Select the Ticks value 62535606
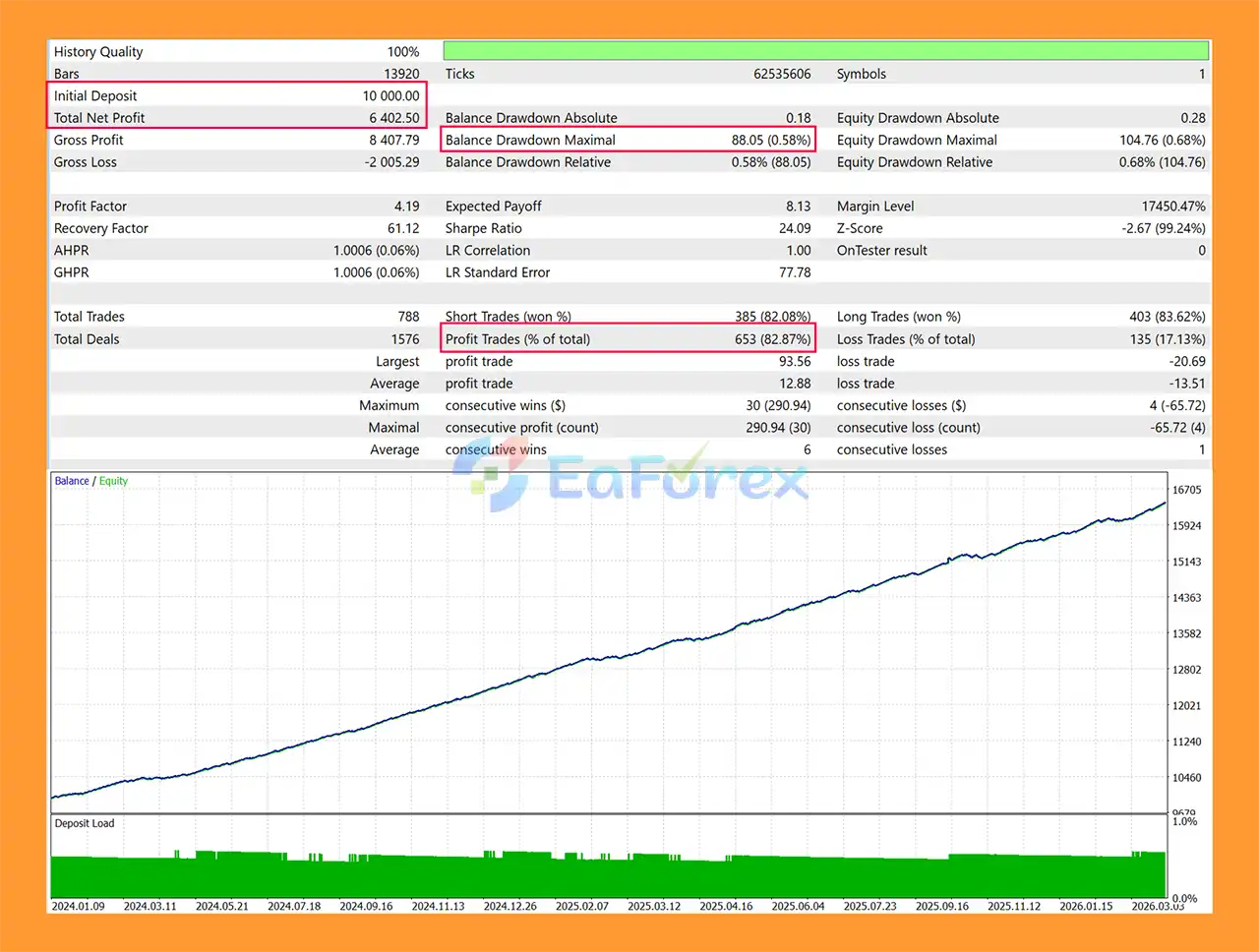 pyautogui.click(x=776, y=73)
